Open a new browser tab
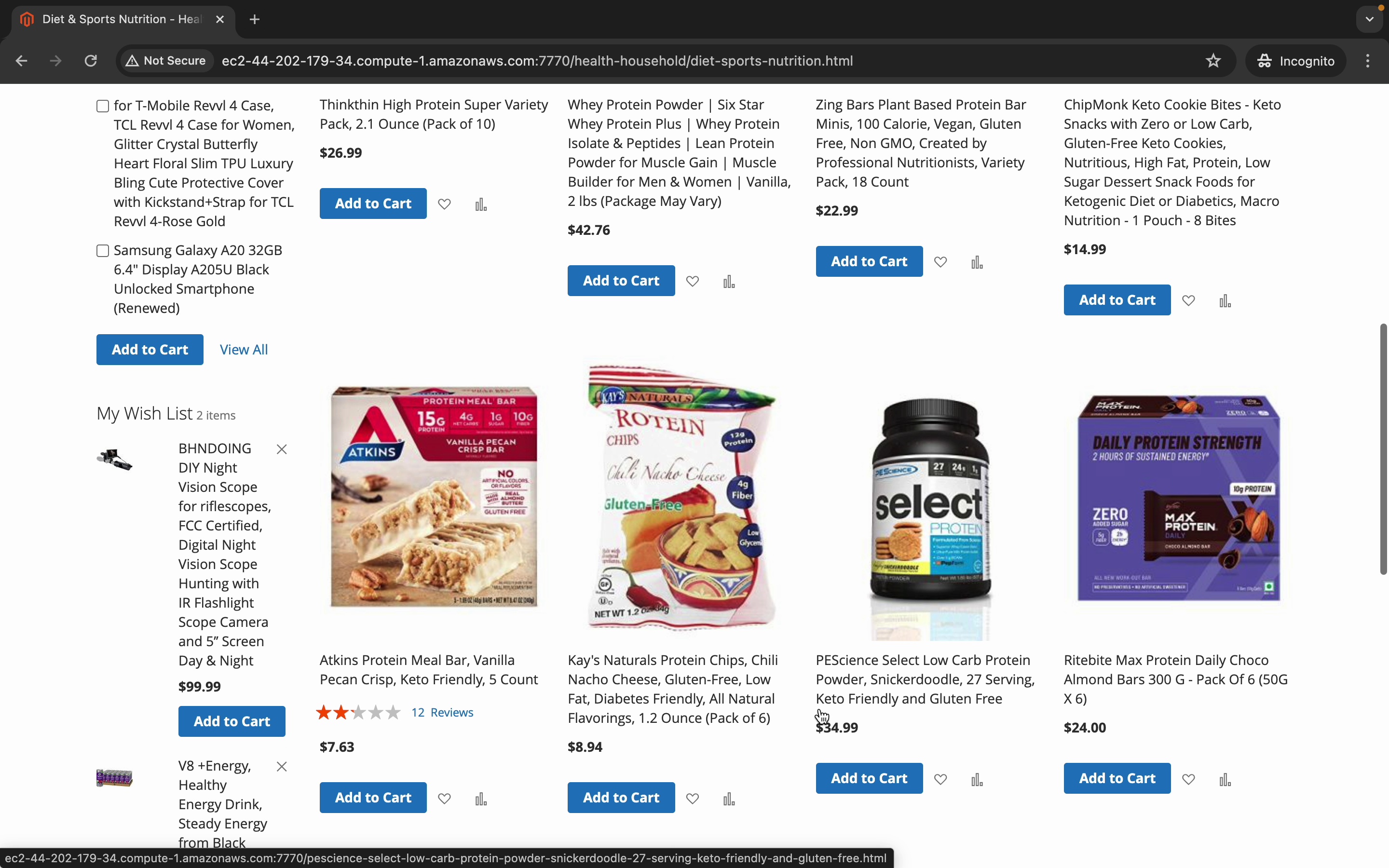The image size is (1389, 868). pyautogui.click(x=255, y=19)
